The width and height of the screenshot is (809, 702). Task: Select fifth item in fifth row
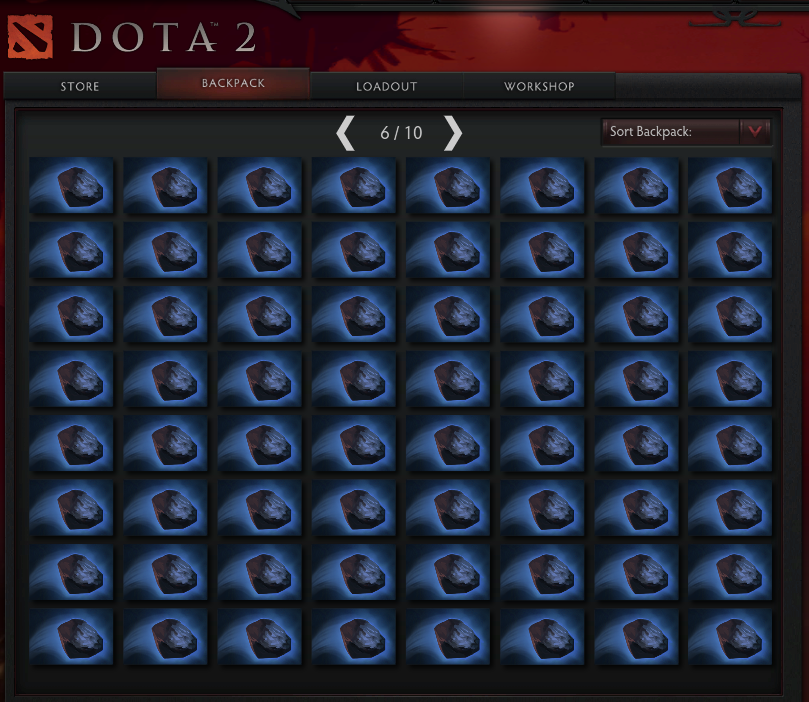click(x=447, y=444)
